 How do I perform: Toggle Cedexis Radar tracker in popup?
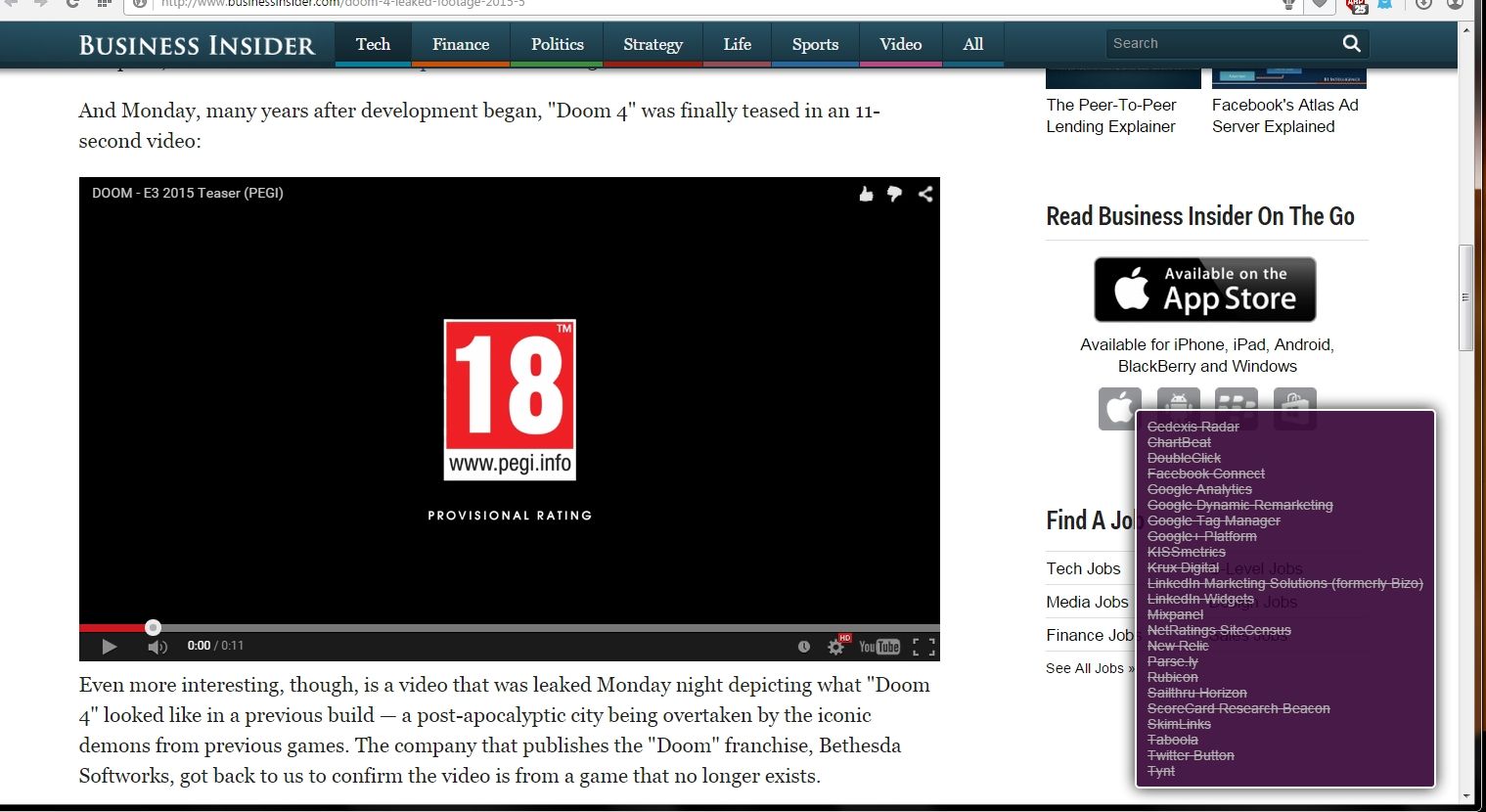click(x=1193, y=427)
